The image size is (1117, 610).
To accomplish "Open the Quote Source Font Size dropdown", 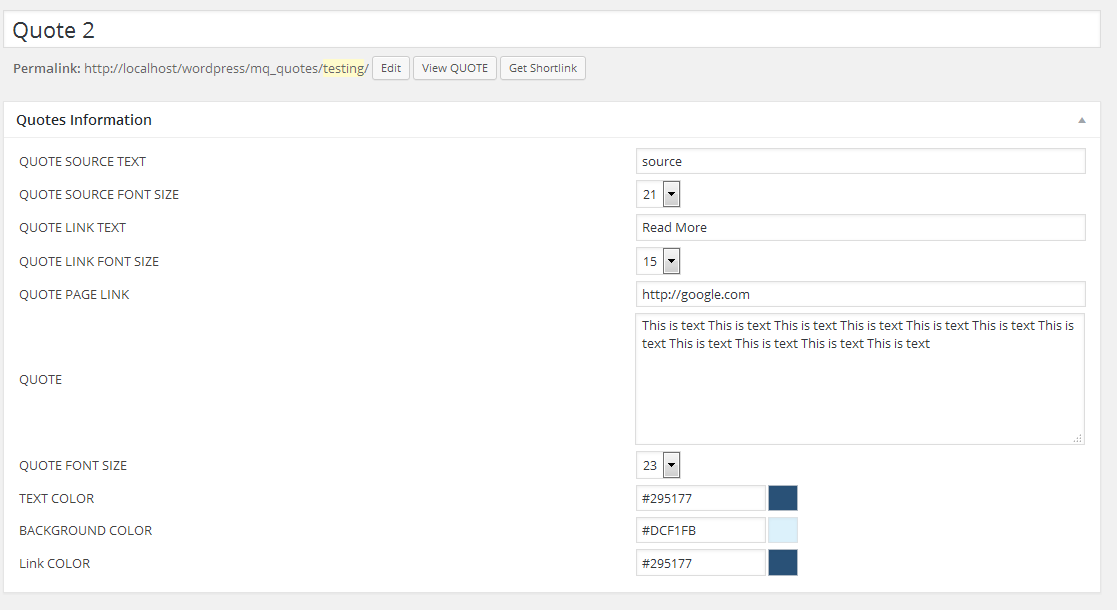I will [670, 194].
